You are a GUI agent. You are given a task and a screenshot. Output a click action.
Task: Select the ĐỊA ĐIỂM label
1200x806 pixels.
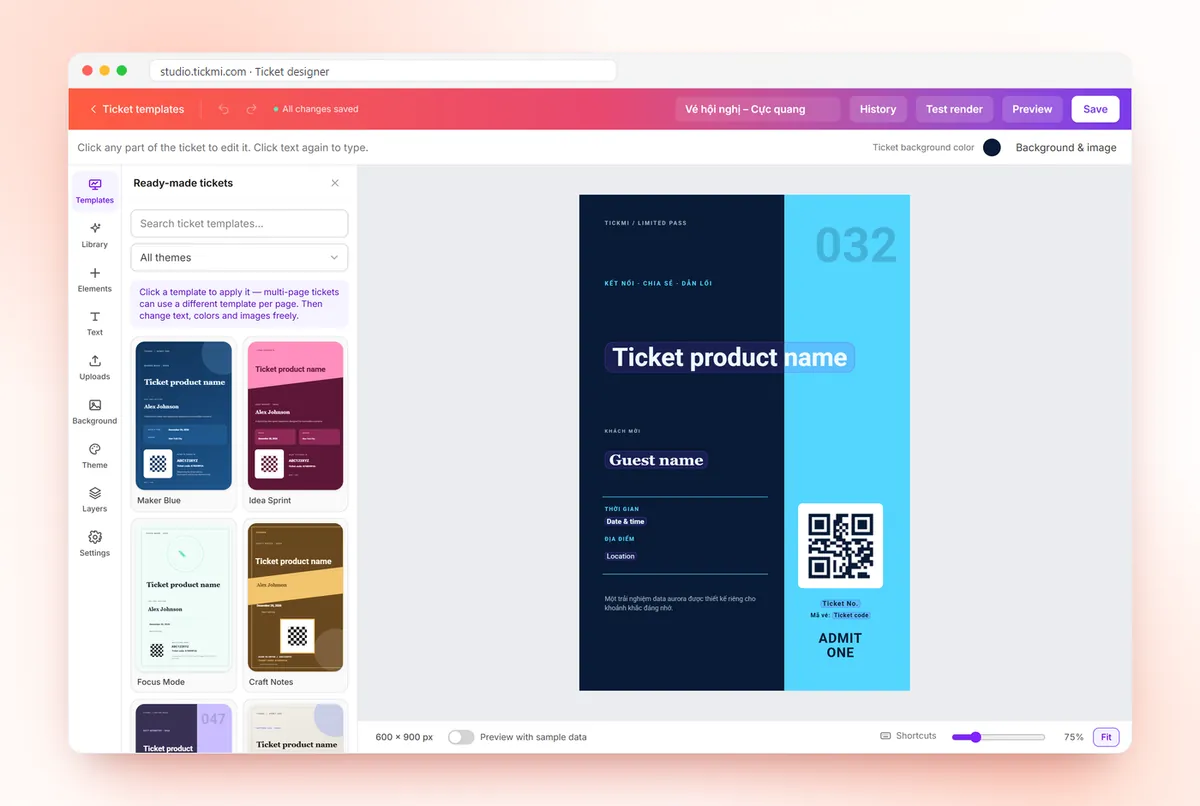pos(620,539)
